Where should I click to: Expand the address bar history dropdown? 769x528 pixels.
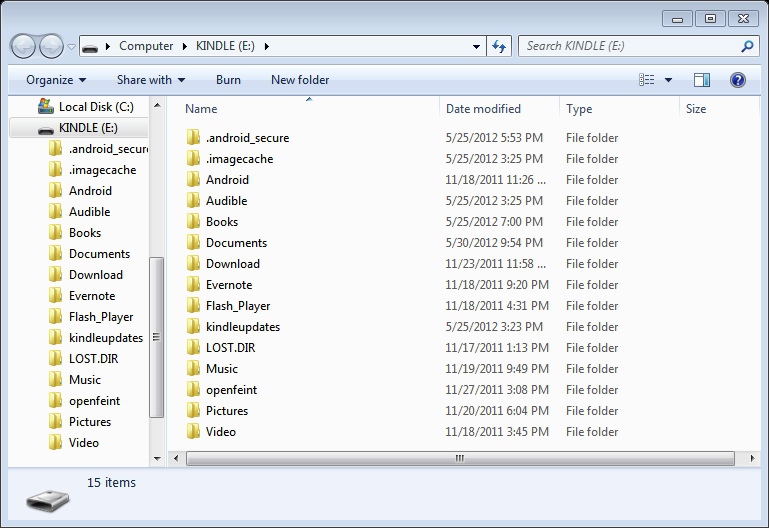click(477, 46)
